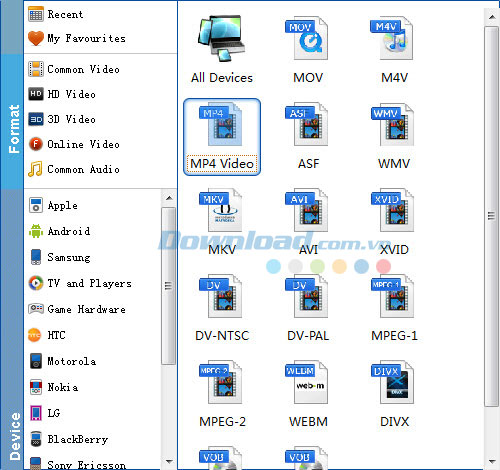The width and height of the screenshot is (500, 470).
Task: Click the format grid scroll-down arrow
Action: pyautogui.click(x=492, y=462)
